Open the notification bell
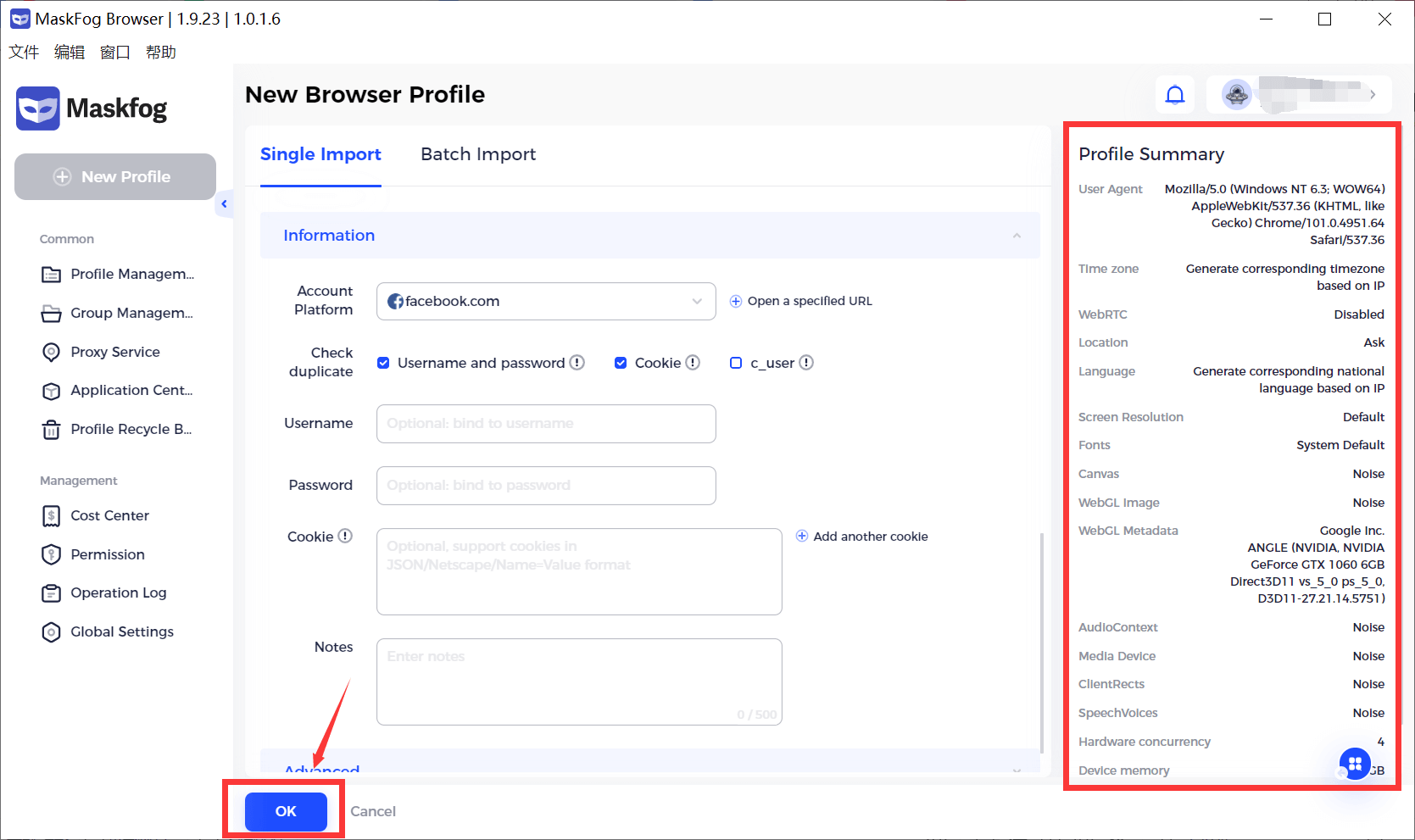Screen dimensions: 1415x840 click(1175, 94)
